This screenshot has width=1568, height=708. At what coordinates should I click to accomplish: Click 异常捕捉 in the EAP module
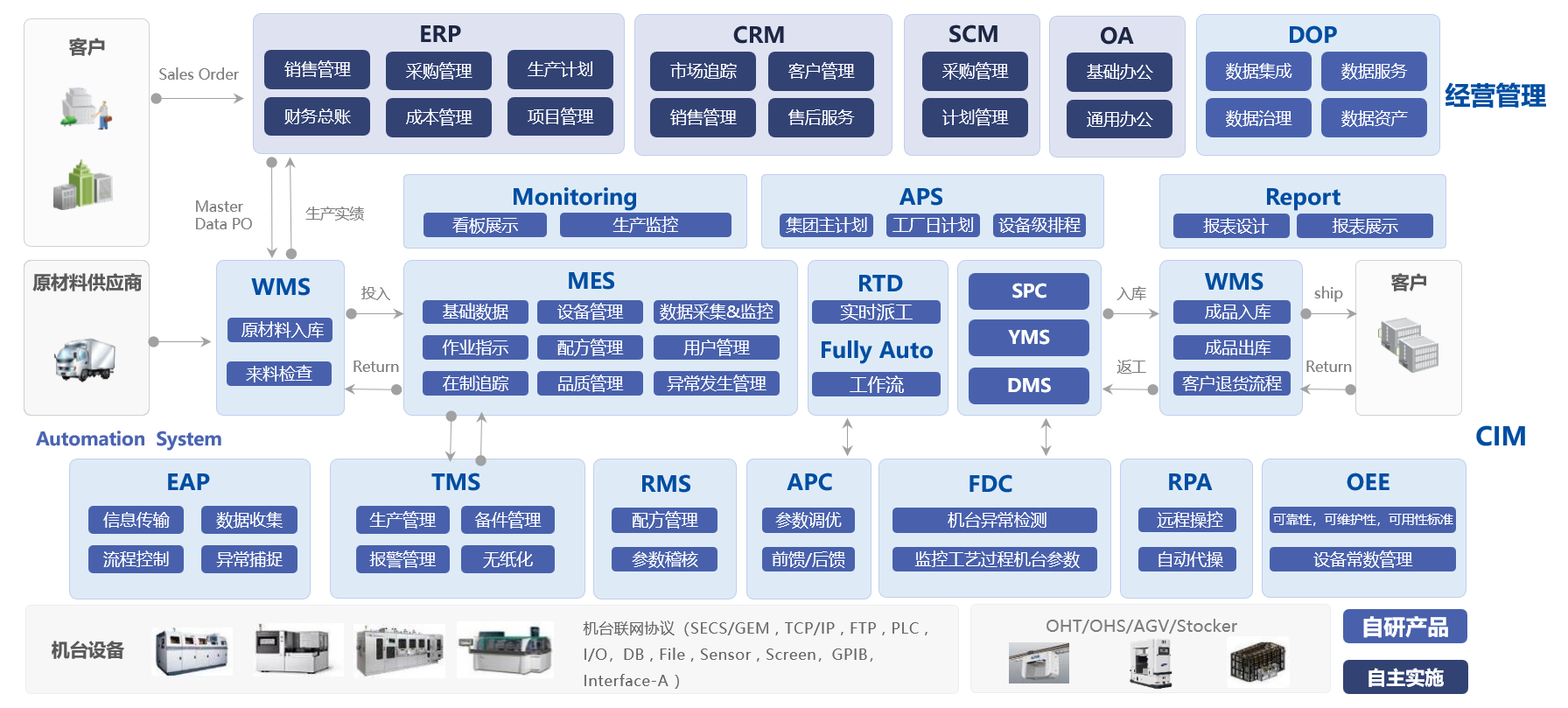(249, 559)
